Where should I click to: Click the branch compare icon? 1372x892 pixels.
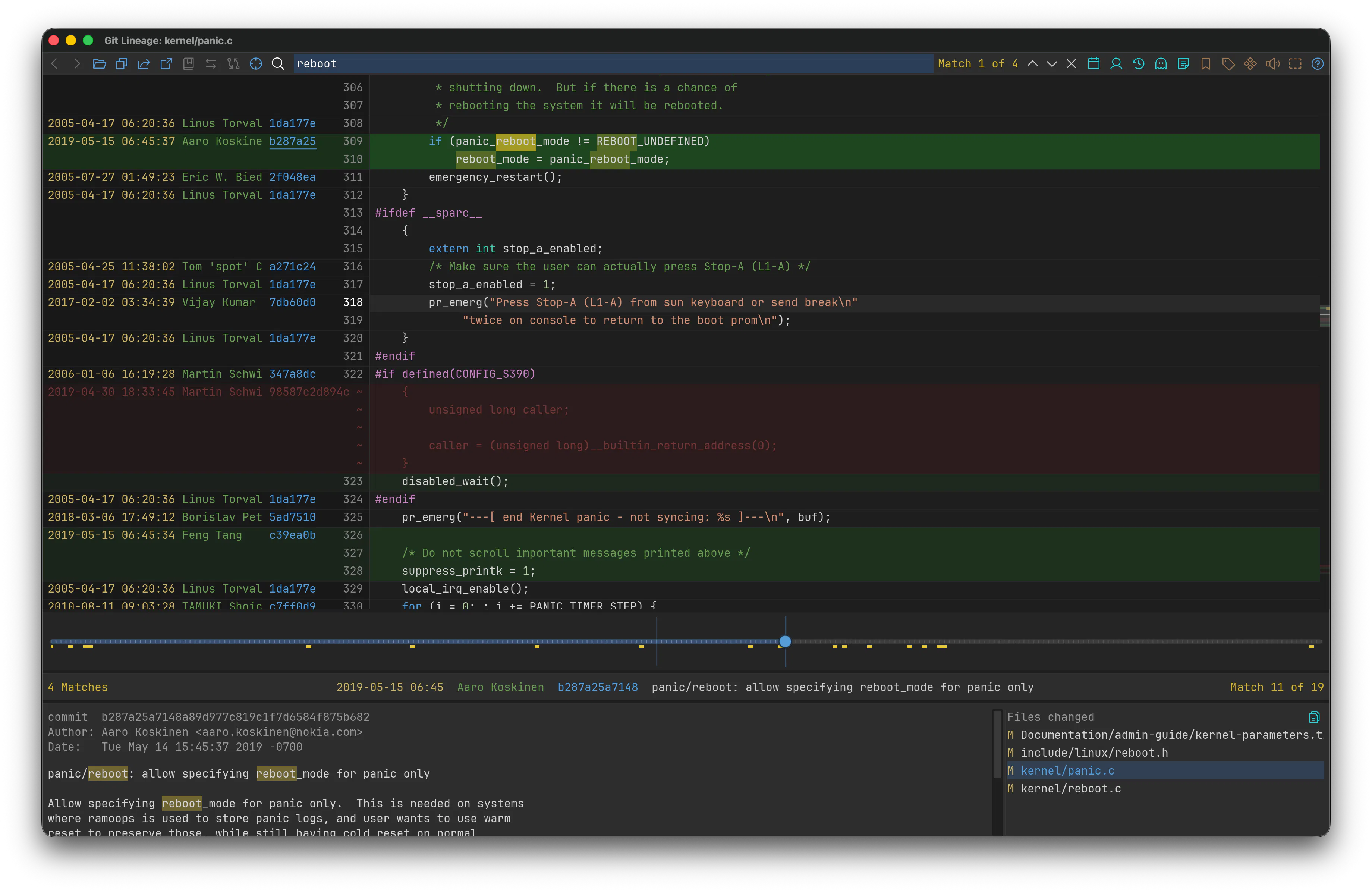click(233, 63)
